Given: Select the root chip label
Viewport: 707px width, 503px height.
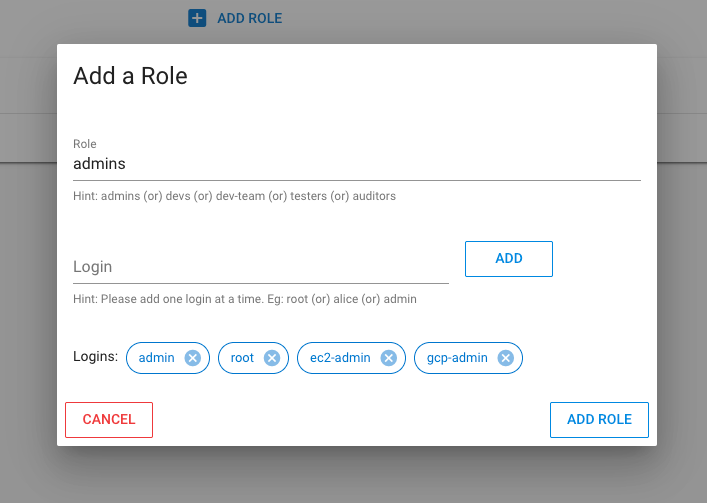Looking at the screenshot, I should (242, 358).
